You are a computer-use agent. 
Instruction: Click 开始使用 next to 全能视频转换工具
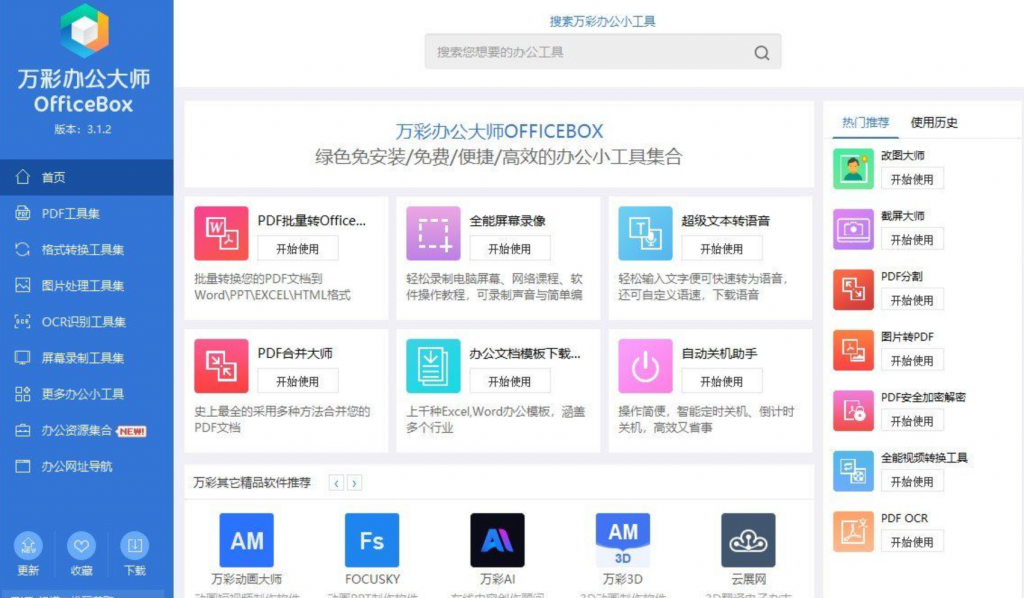pos(912,482)
